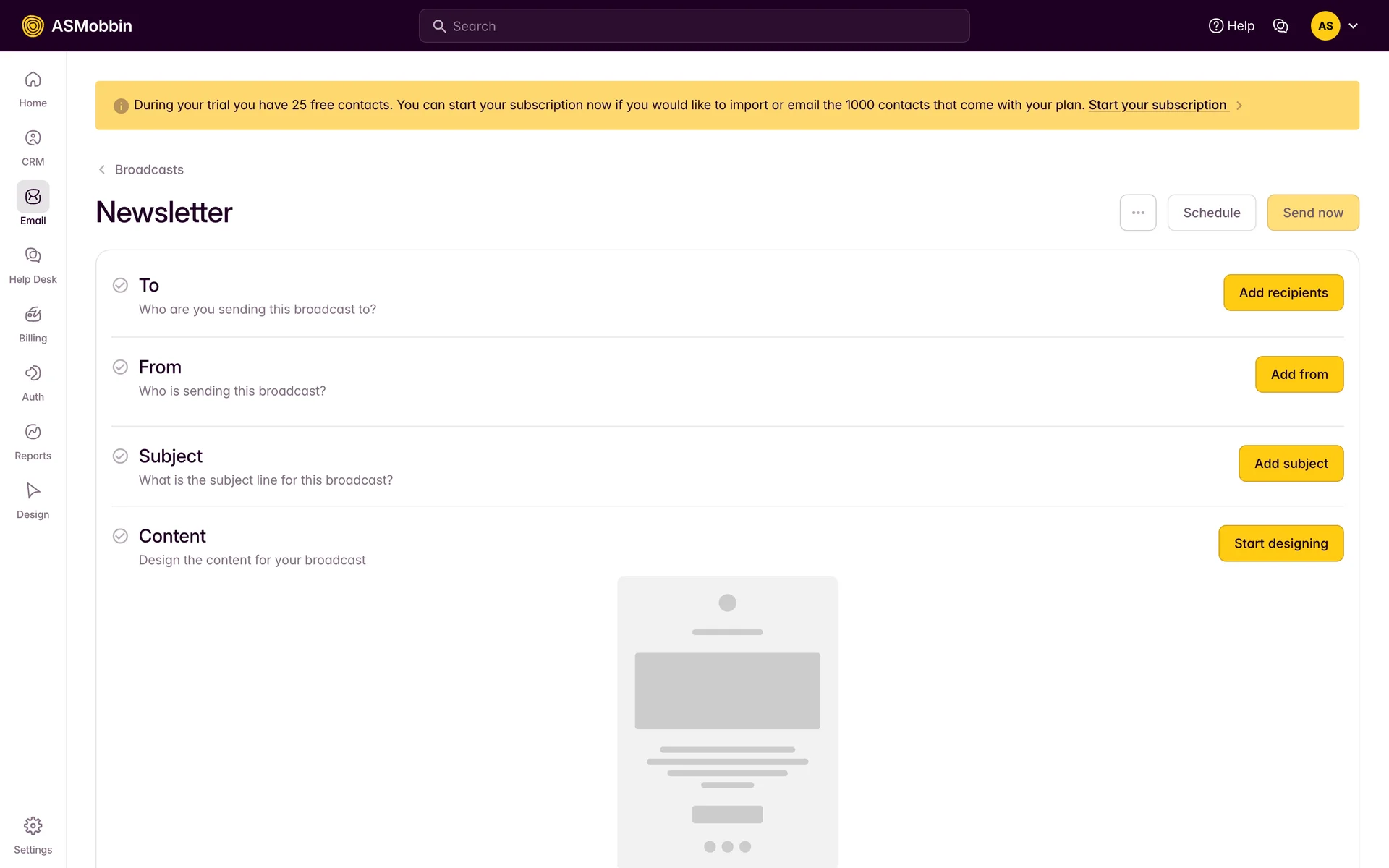Focus the Search input field

(694, 26)
